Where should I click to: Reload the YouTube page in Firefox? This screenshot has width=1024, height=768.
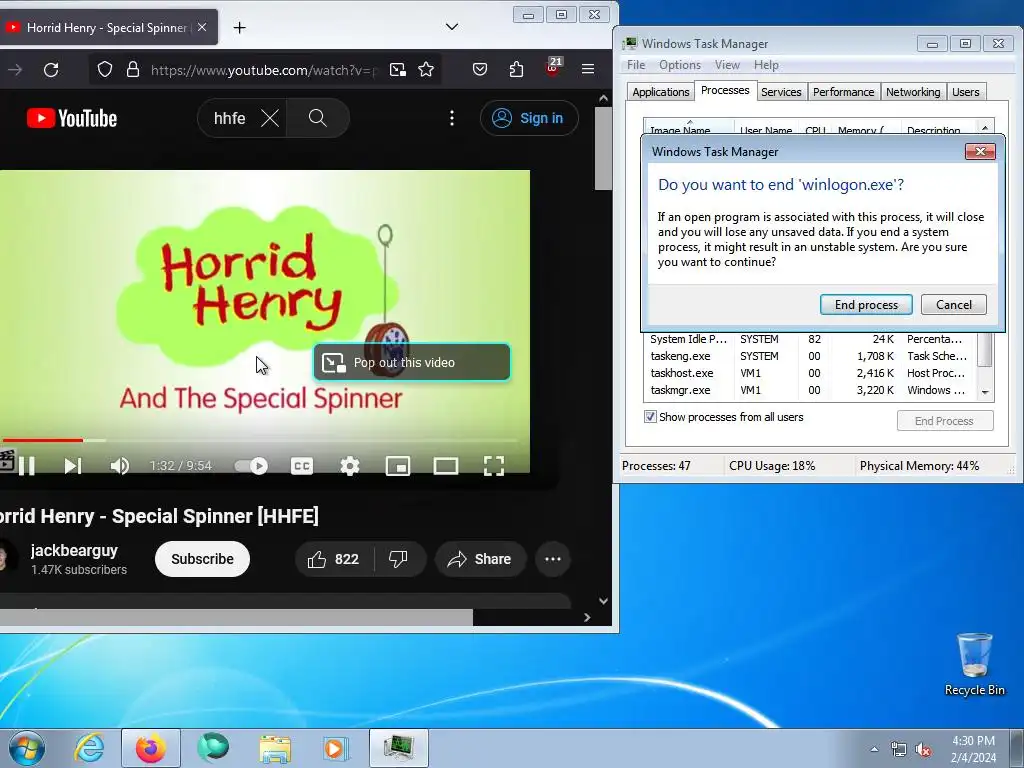(x=51, y=70)
